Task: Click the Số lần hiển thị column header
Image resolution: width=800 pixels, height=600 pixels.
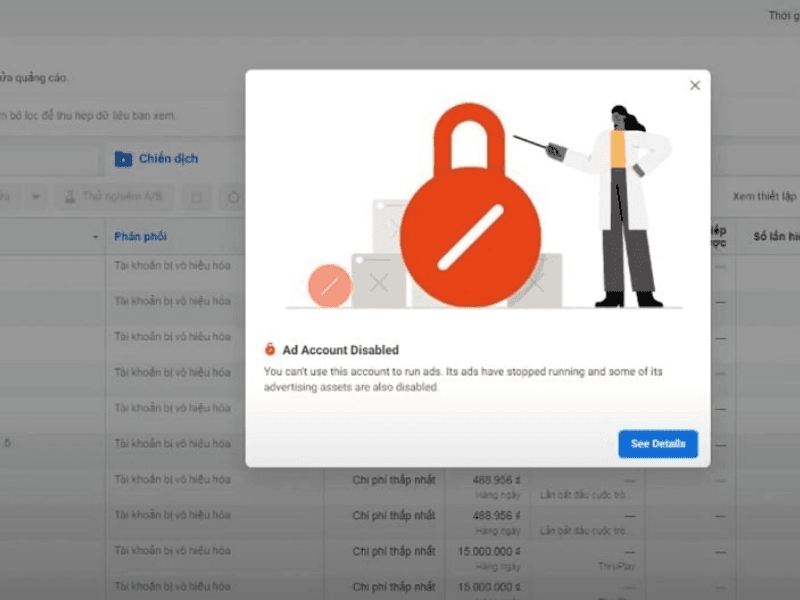Action: coord(776,237)
